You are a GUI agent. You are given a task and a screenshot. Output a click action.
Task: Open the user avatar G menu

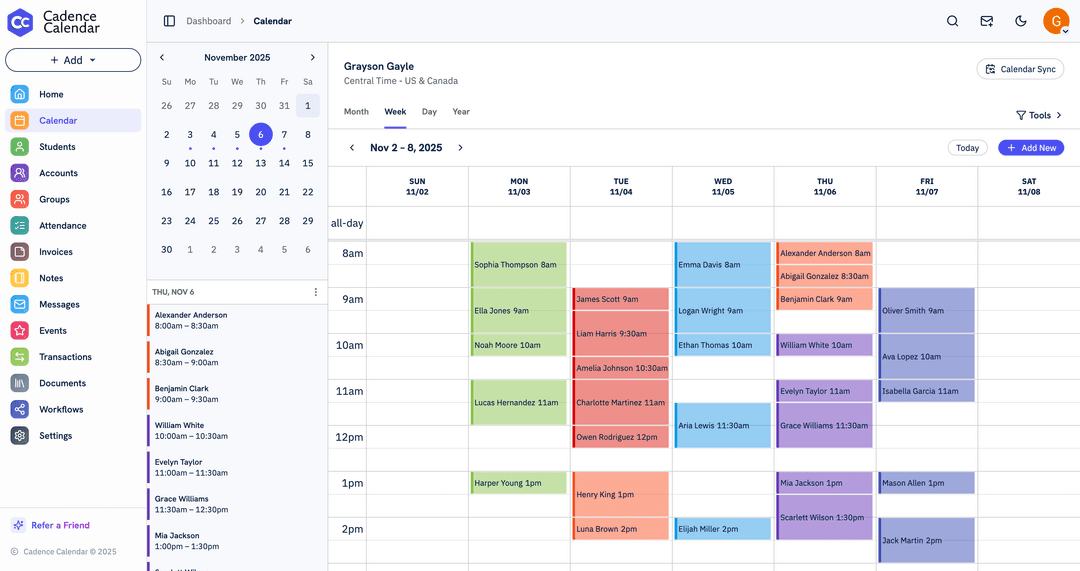[x=1056, y=21]
